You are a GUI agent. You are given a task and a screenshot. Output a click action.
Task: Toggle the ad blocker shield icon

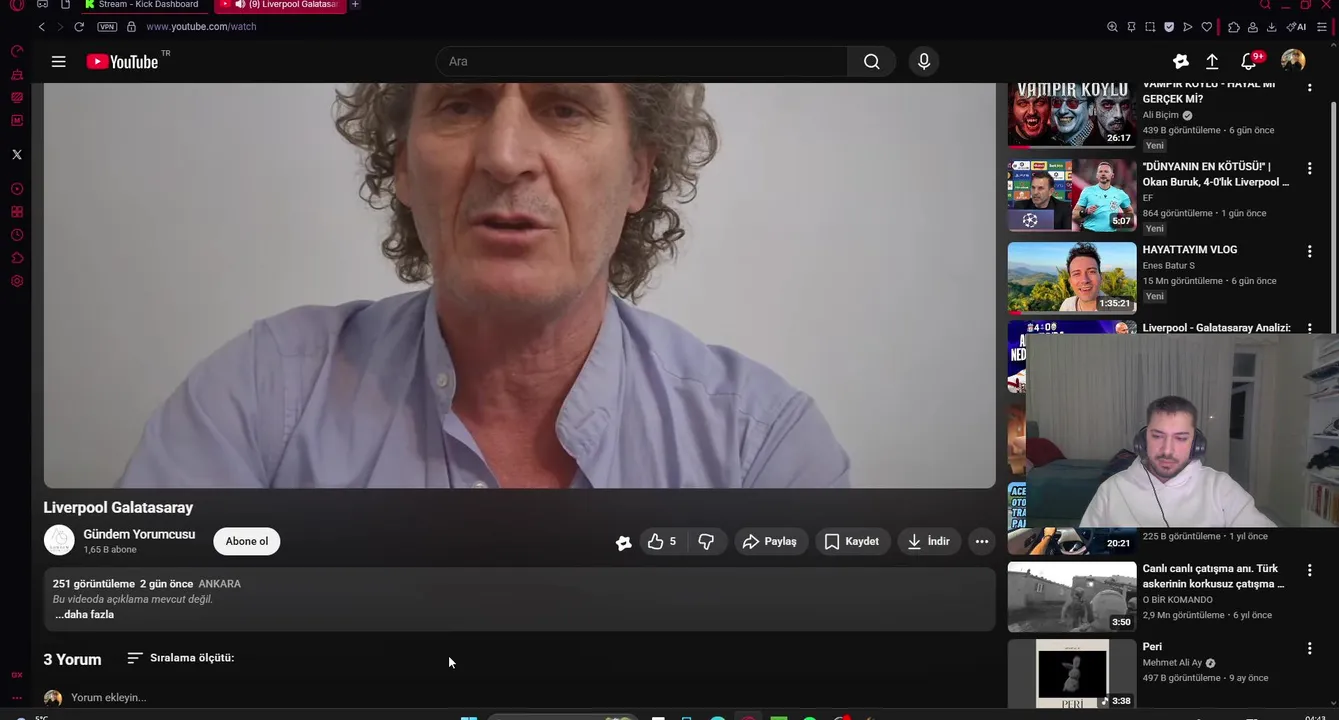[1169, 27]
